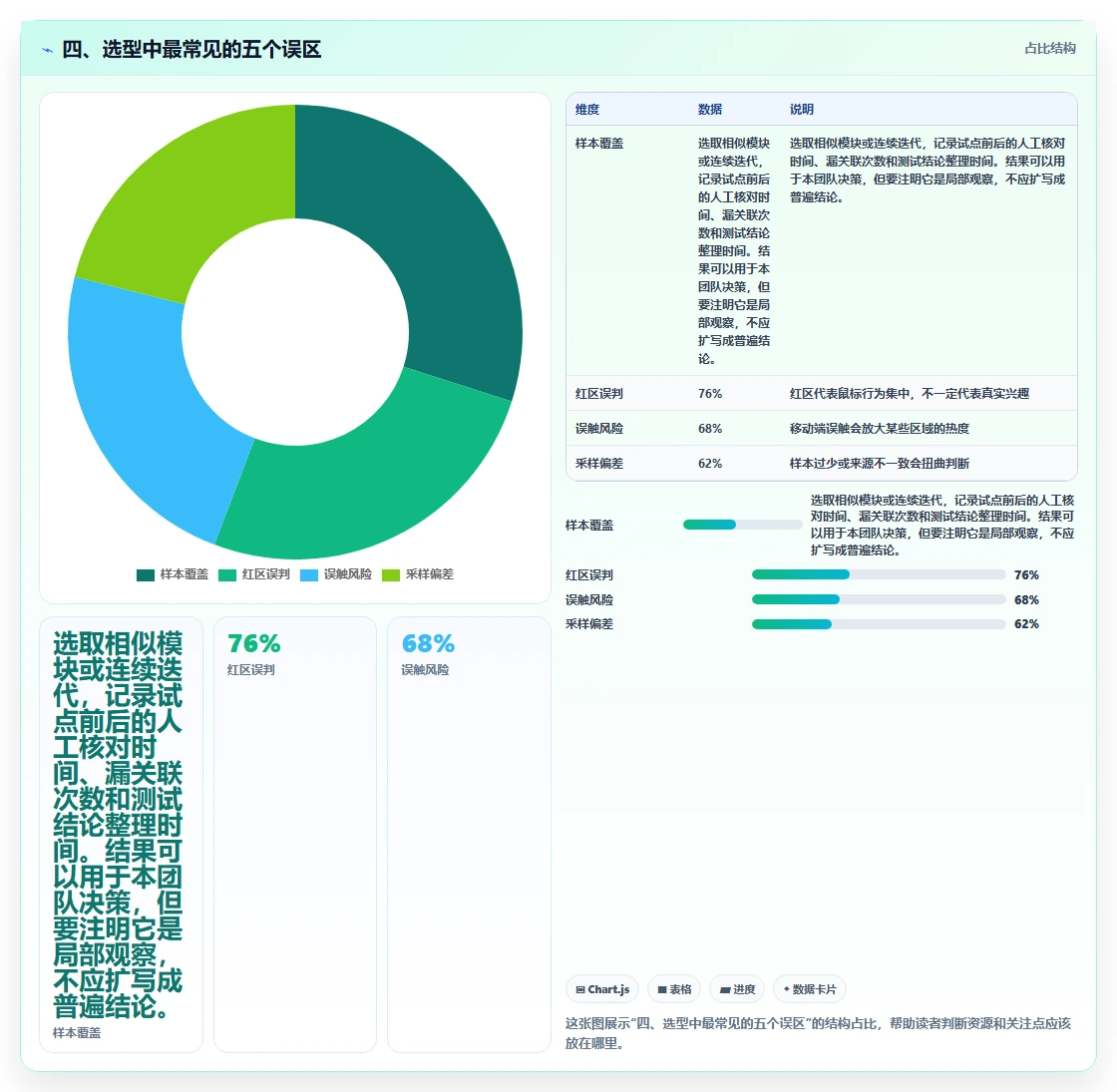Click the 进度 tag
The width and height of the screenshot is (1117, 1092).
point(737,989)
